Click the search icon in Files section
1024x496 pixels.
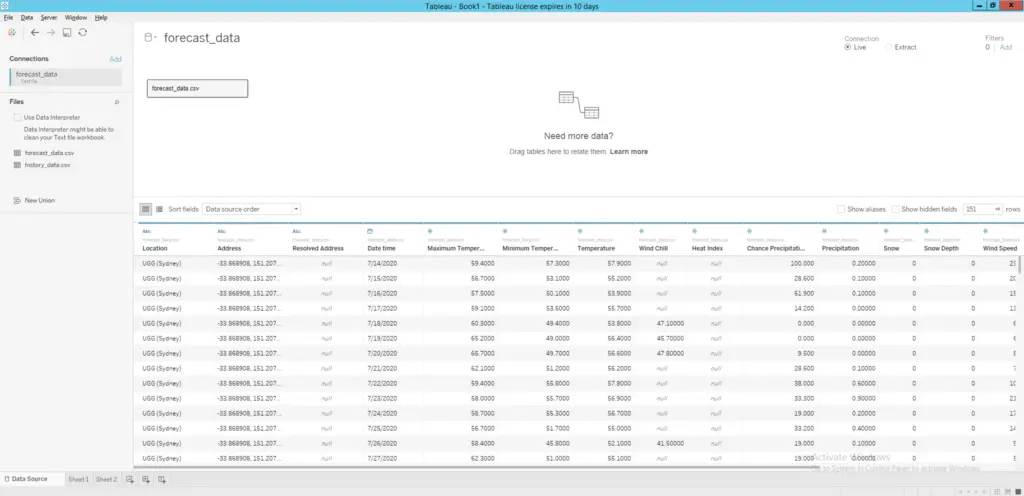coord(117,102)
